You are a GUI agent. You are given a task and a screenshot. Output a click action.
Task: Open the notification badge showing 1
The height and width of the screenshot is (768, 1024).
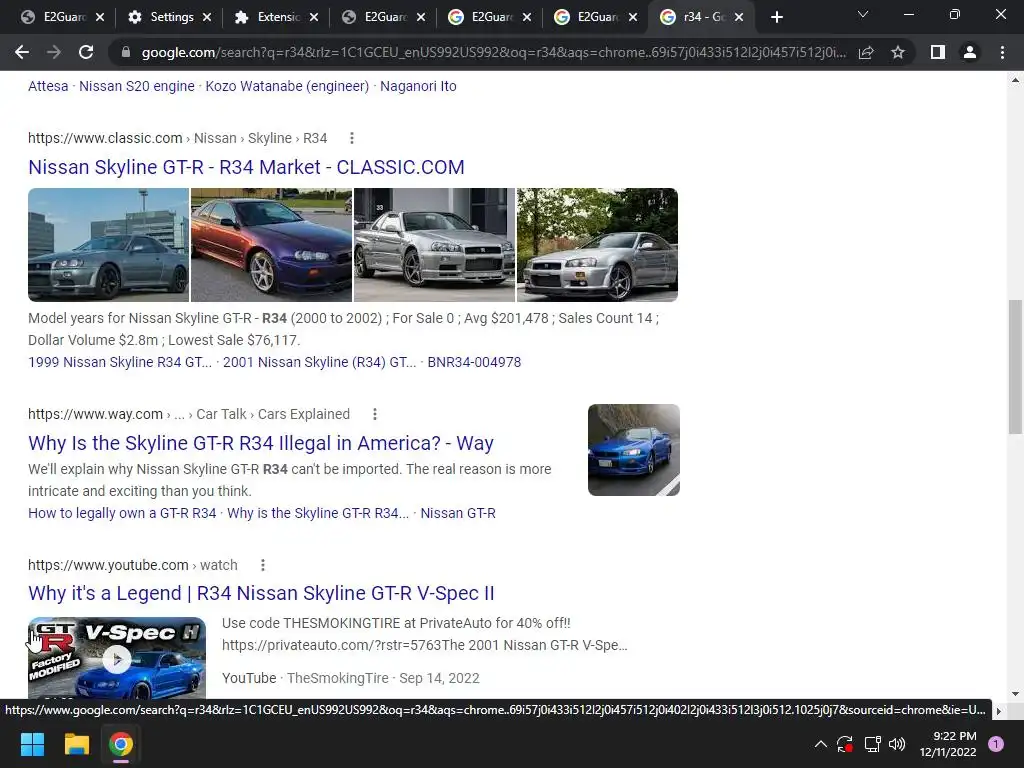tap(996, 744)
